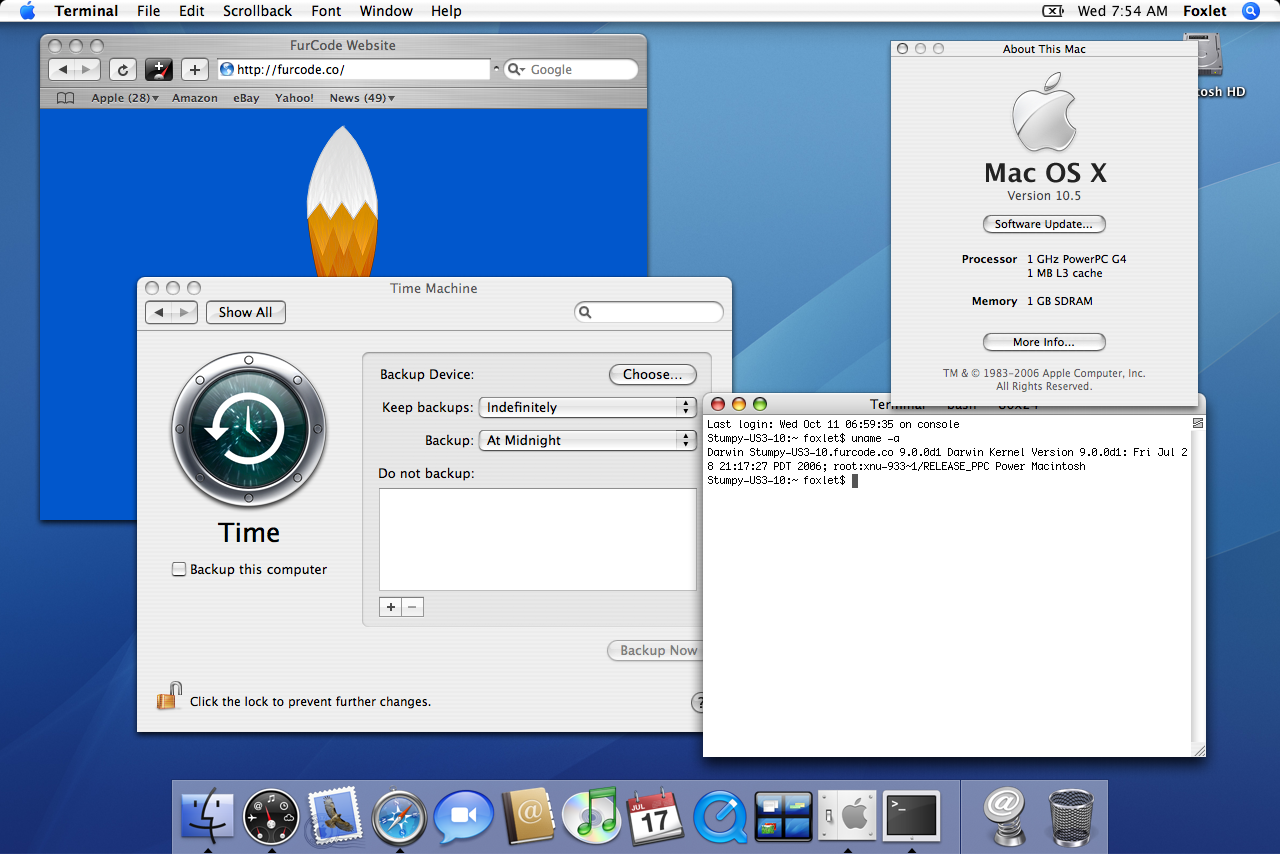Click the Safari address bar

[x=353, y=69]
